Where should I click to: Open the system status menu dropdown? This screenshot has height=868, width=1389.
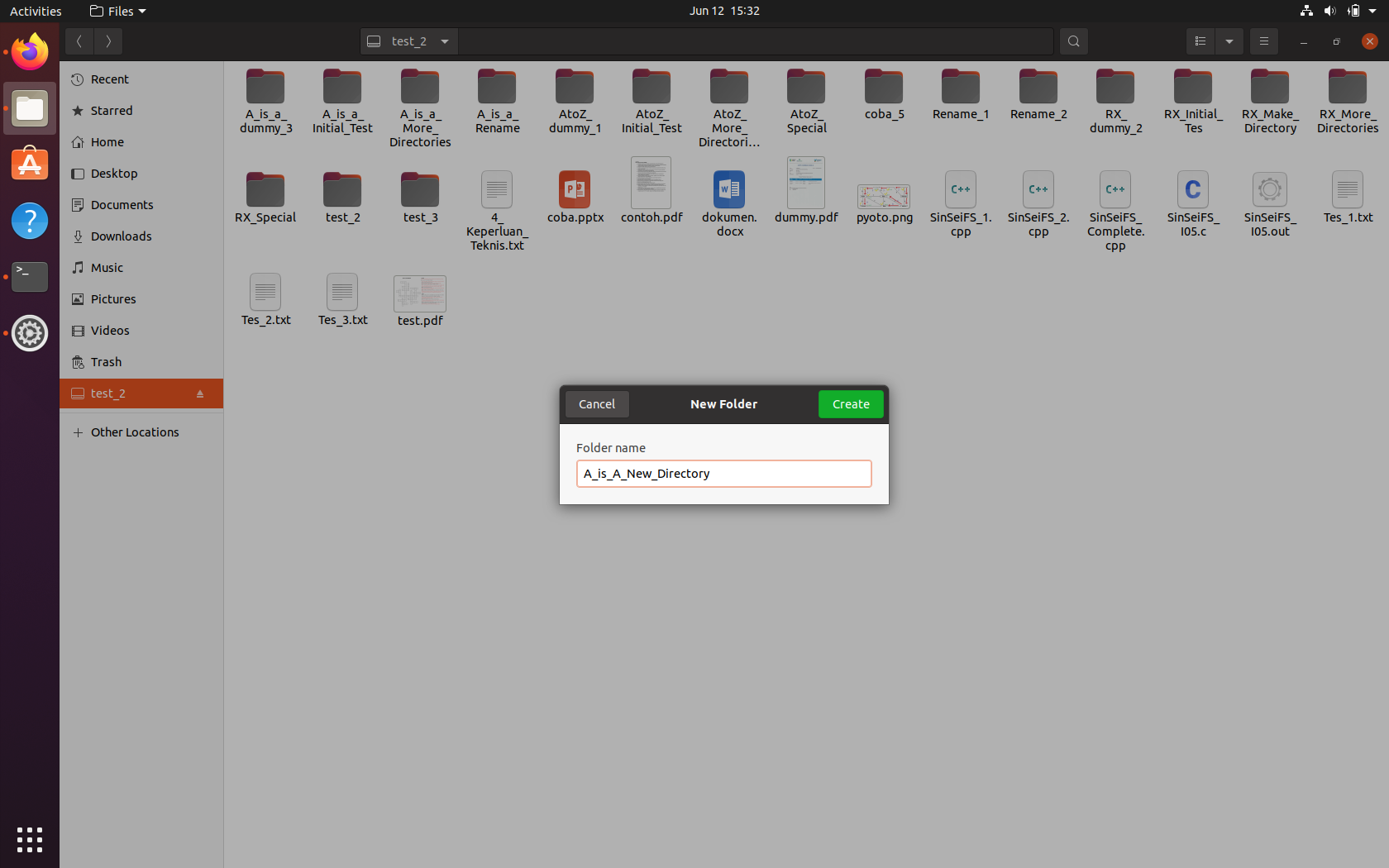pyautogui.click(x=1372, y=11)
